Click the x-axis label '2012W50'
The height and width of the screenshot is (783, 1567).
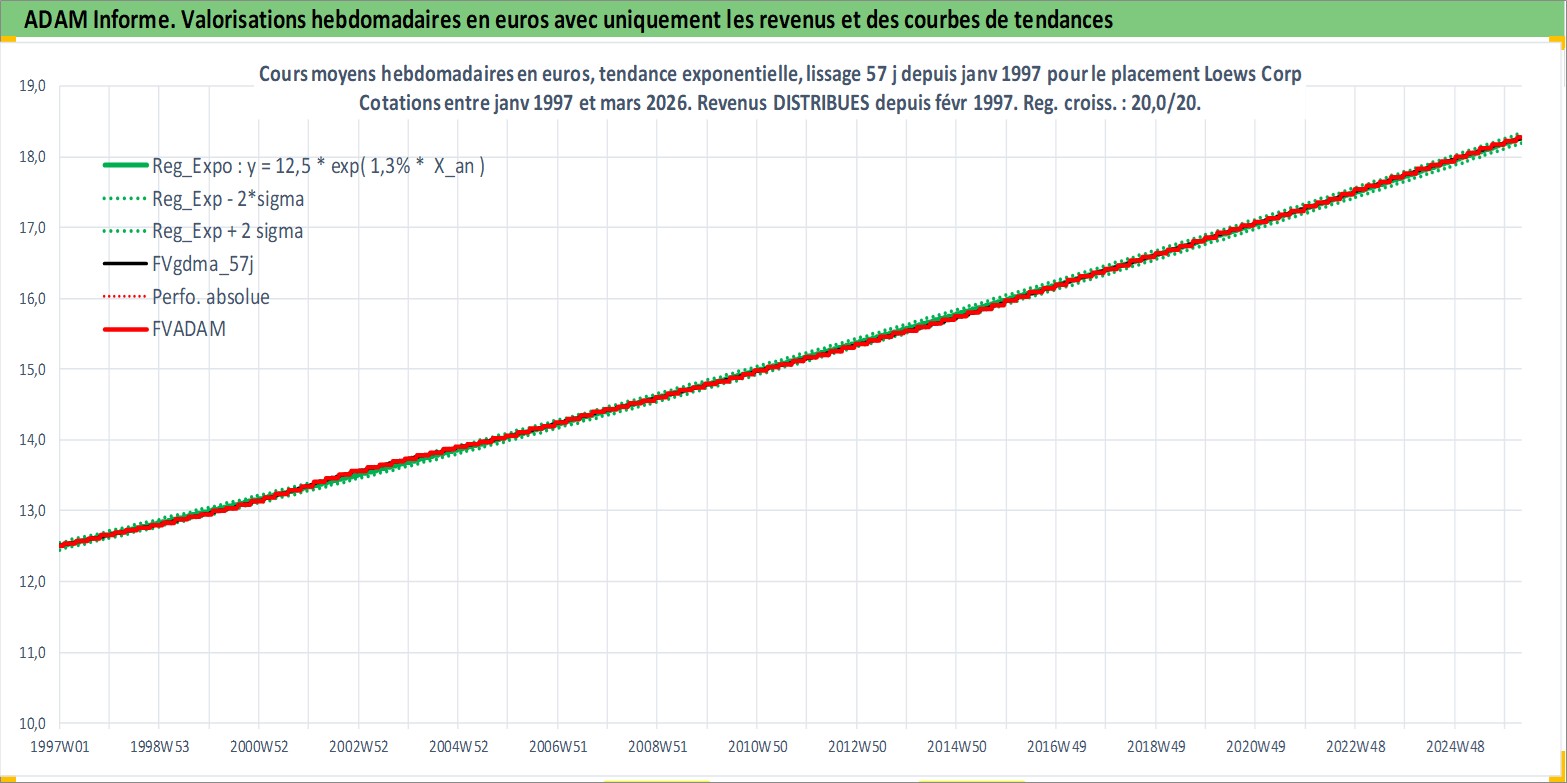point(857,746)
